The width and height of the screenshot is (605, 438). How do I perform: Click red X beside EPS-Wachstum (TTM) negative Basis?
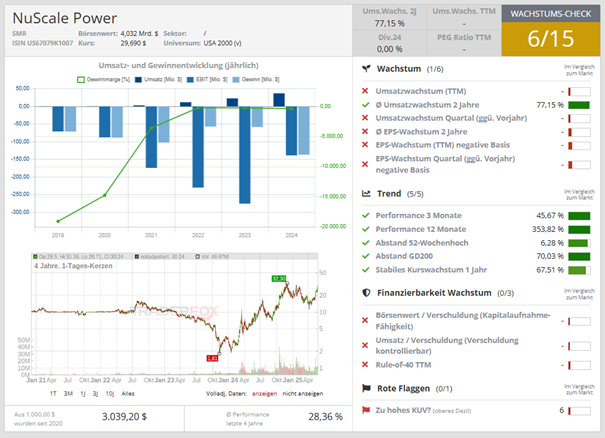point(365,145)
